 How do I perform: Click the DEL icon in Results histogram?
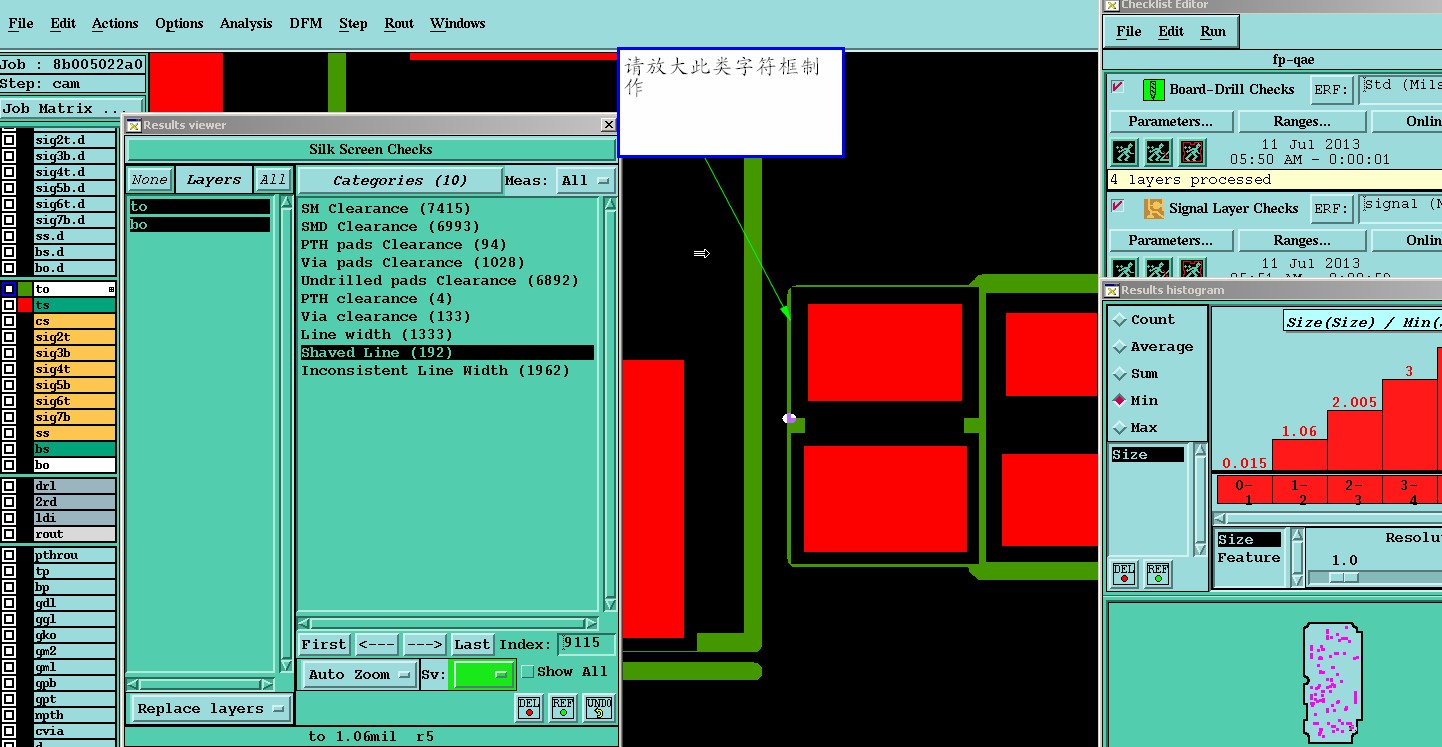point(1124,573)
